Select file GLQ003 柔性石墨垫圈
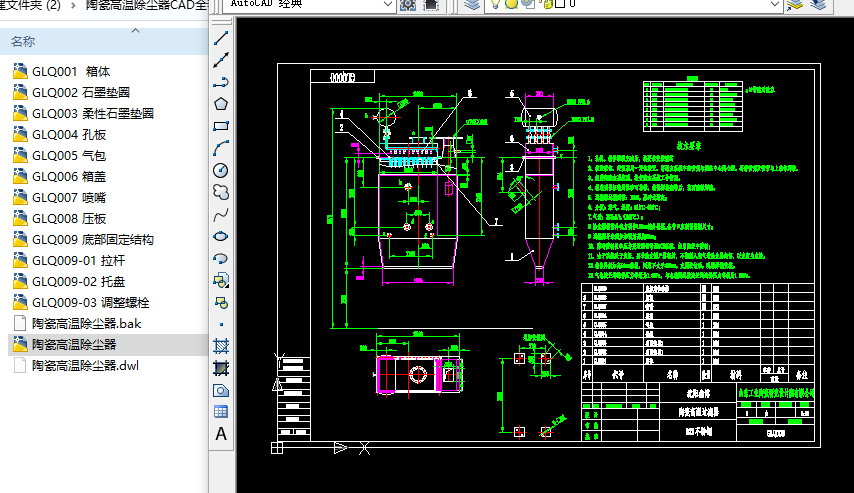The height and width of the screenshot is (493, 854). (x=93, y=114)
